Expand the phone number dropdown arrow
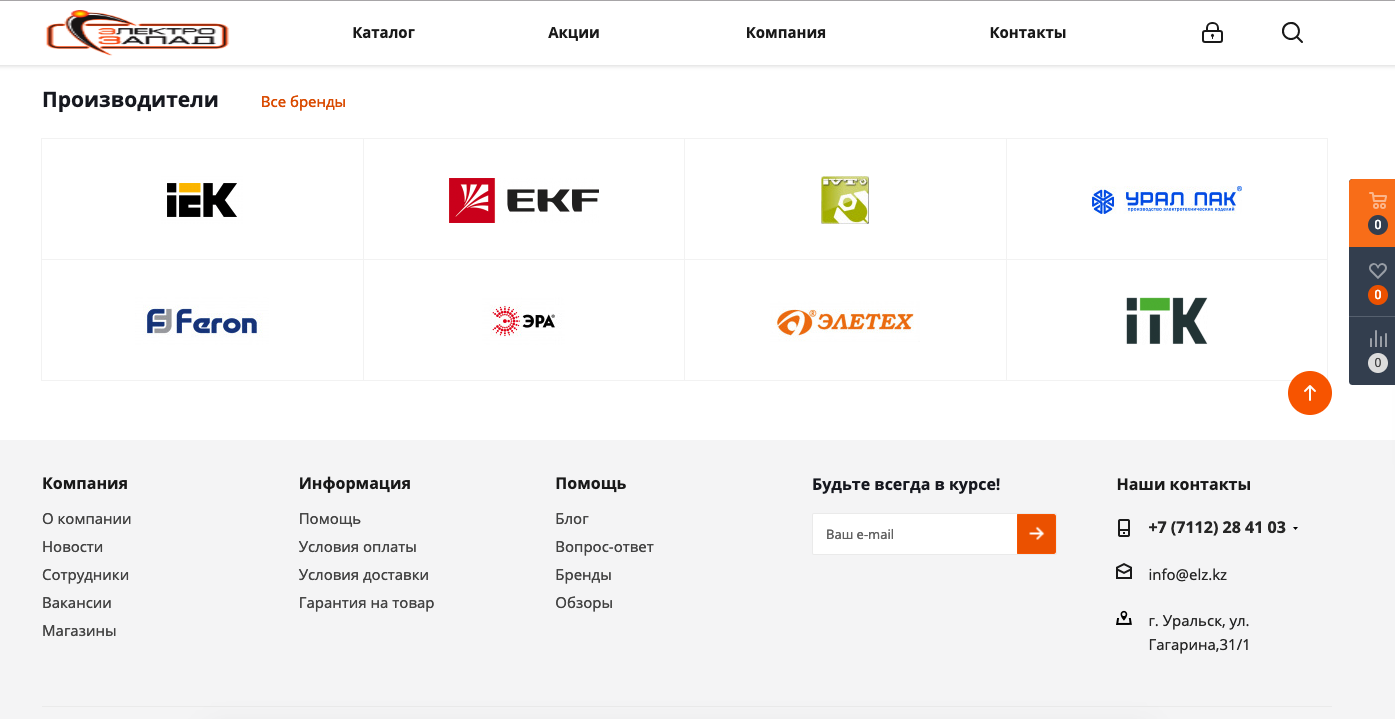This screenshot has width=1395, height=719. pyautogui.click(x=1296, y=529)
